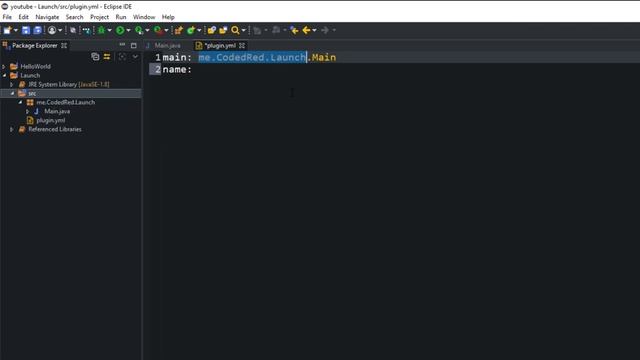Place cursor after 'name:' on line 2
Screen dimensions: 640x360
[x=193, y=70]
